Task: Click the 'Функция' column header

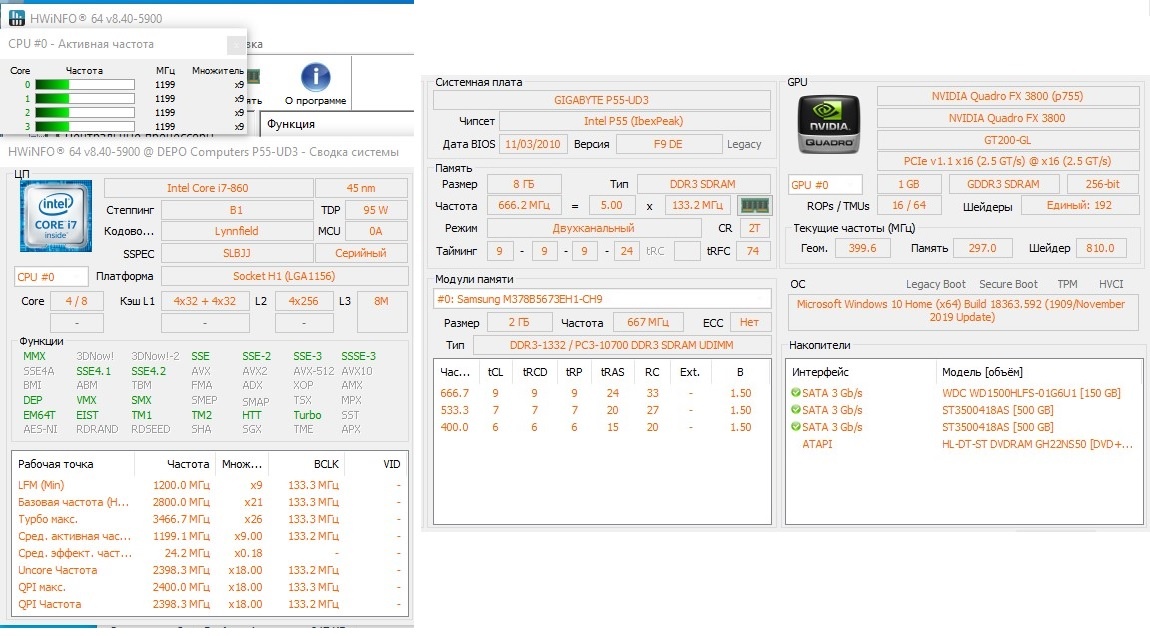Action: [x=292, y=124]
